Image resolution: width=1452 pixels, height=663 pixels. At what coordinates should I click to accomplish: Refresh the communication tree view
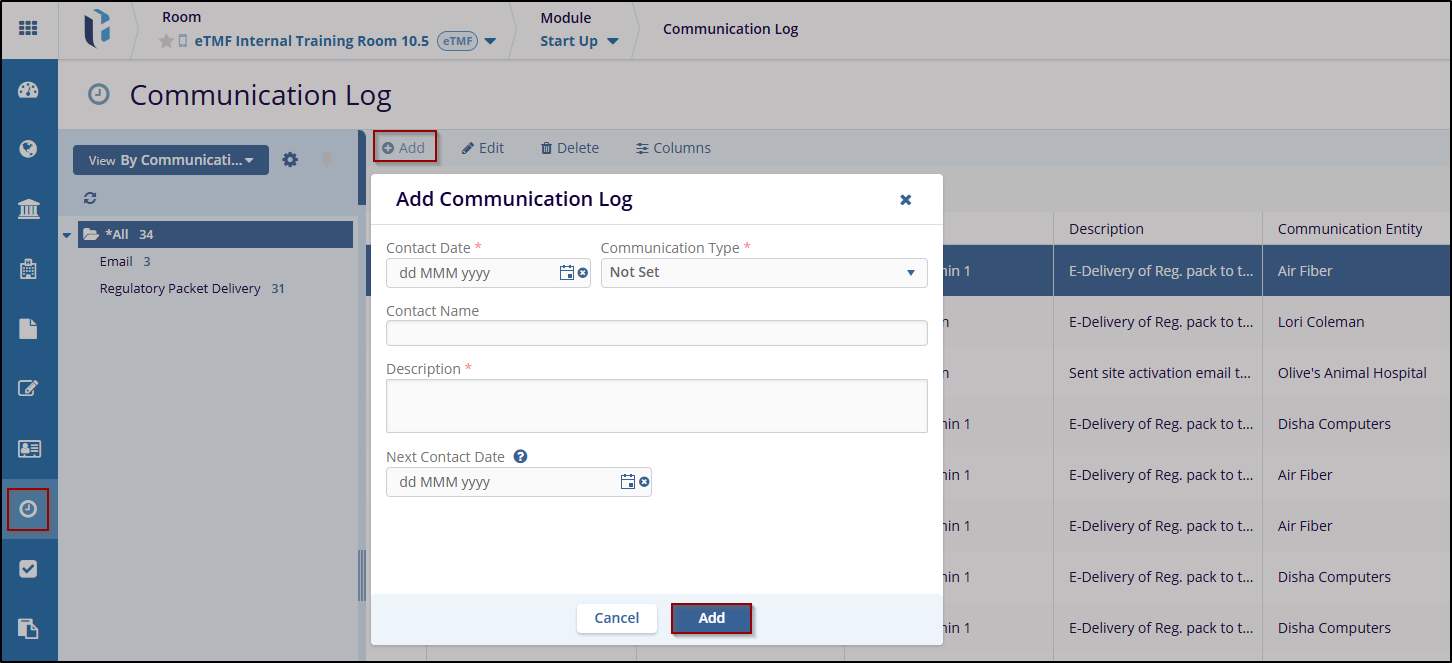point(90,198)
